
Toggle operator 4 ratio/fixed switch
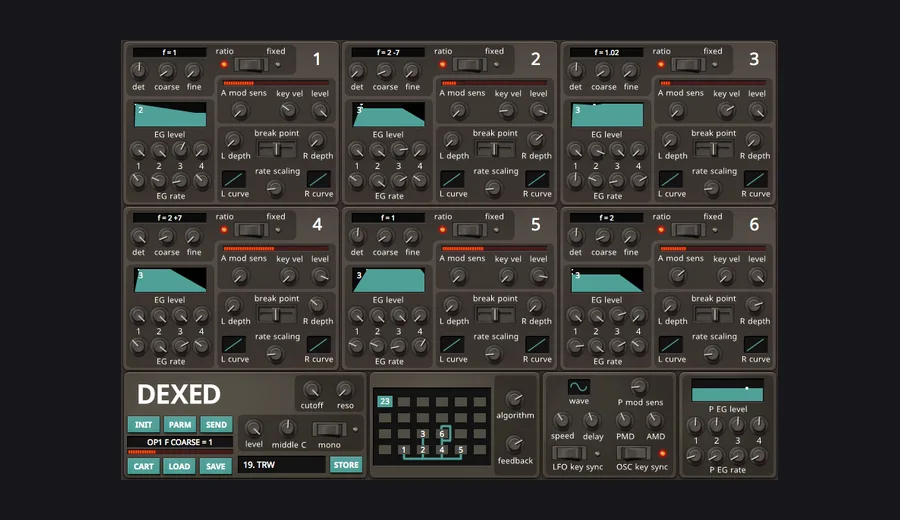(251, 230)
